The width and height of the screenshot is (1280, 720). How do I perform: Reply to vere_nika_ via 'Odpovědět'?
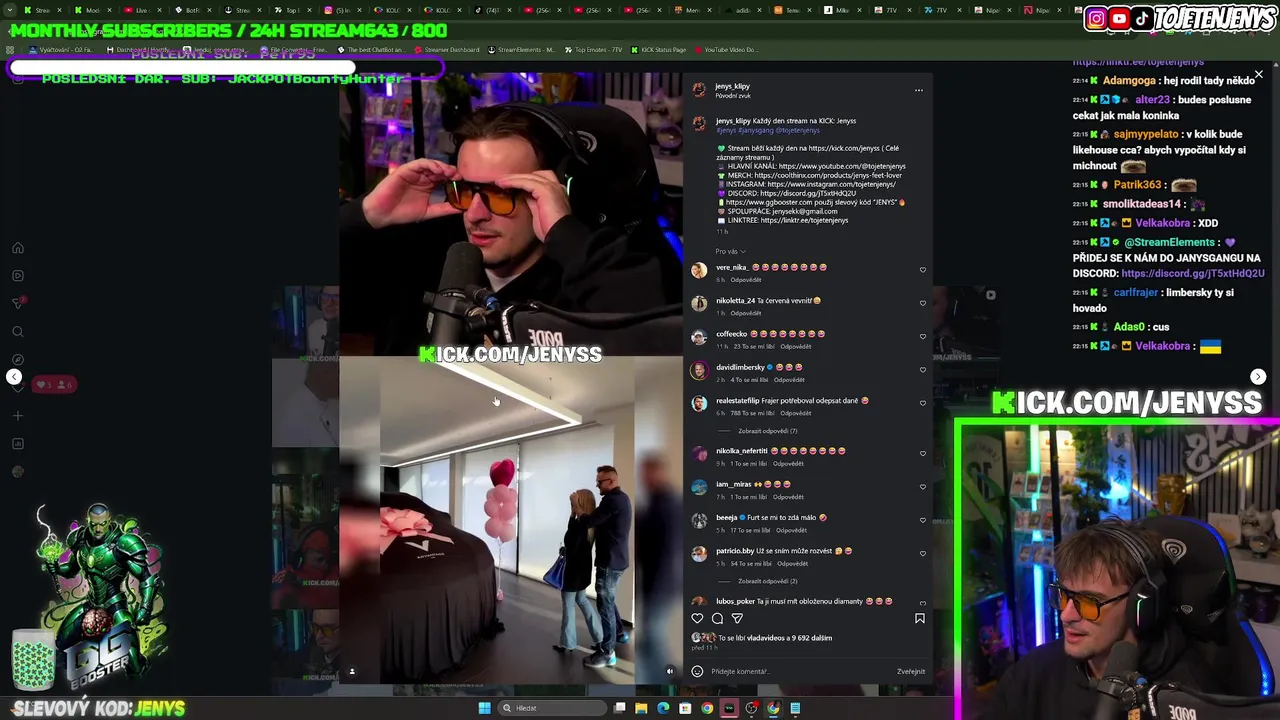[745, 280]
